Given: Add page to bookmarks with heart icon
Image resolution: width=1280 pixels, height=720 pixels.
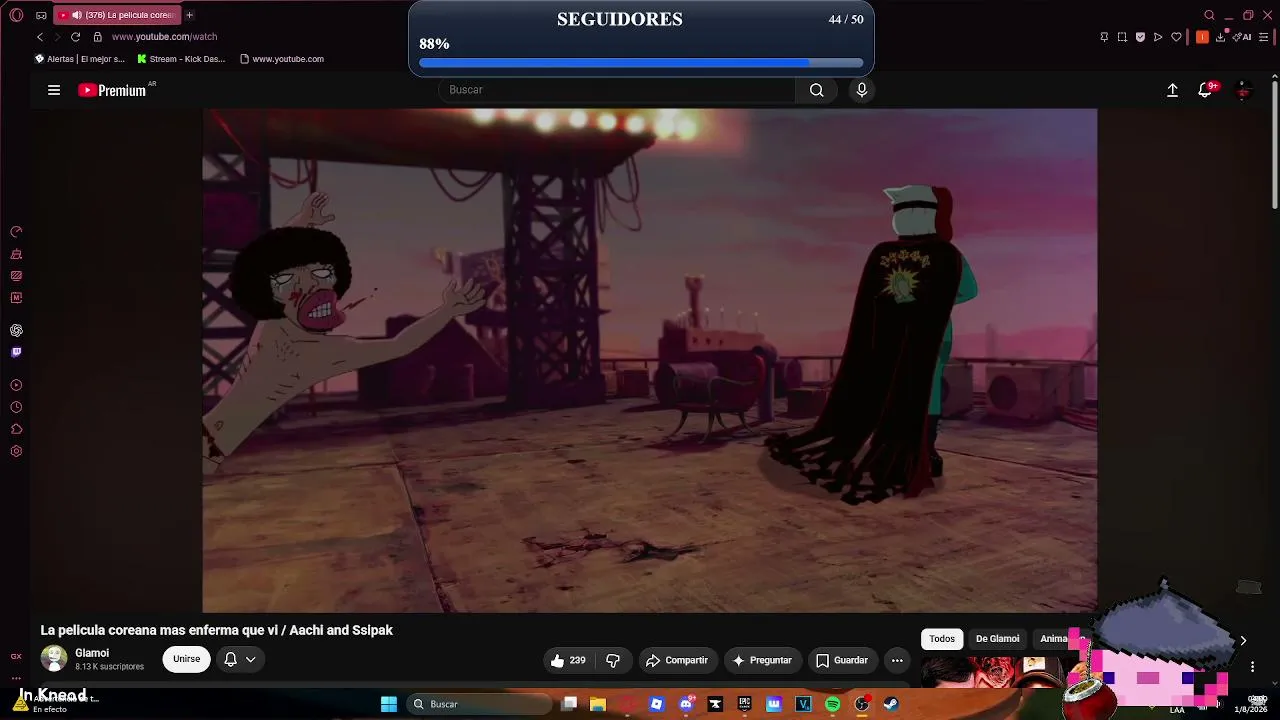Looking at the screenshot, I should coord(1176,37).
